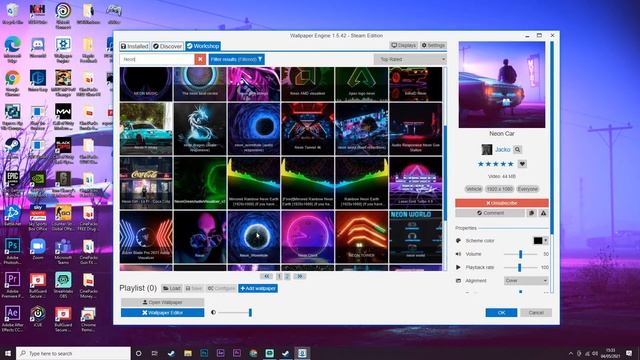Click the Volume slider handle
Screen dimensions: 640x360
(520, 254)
